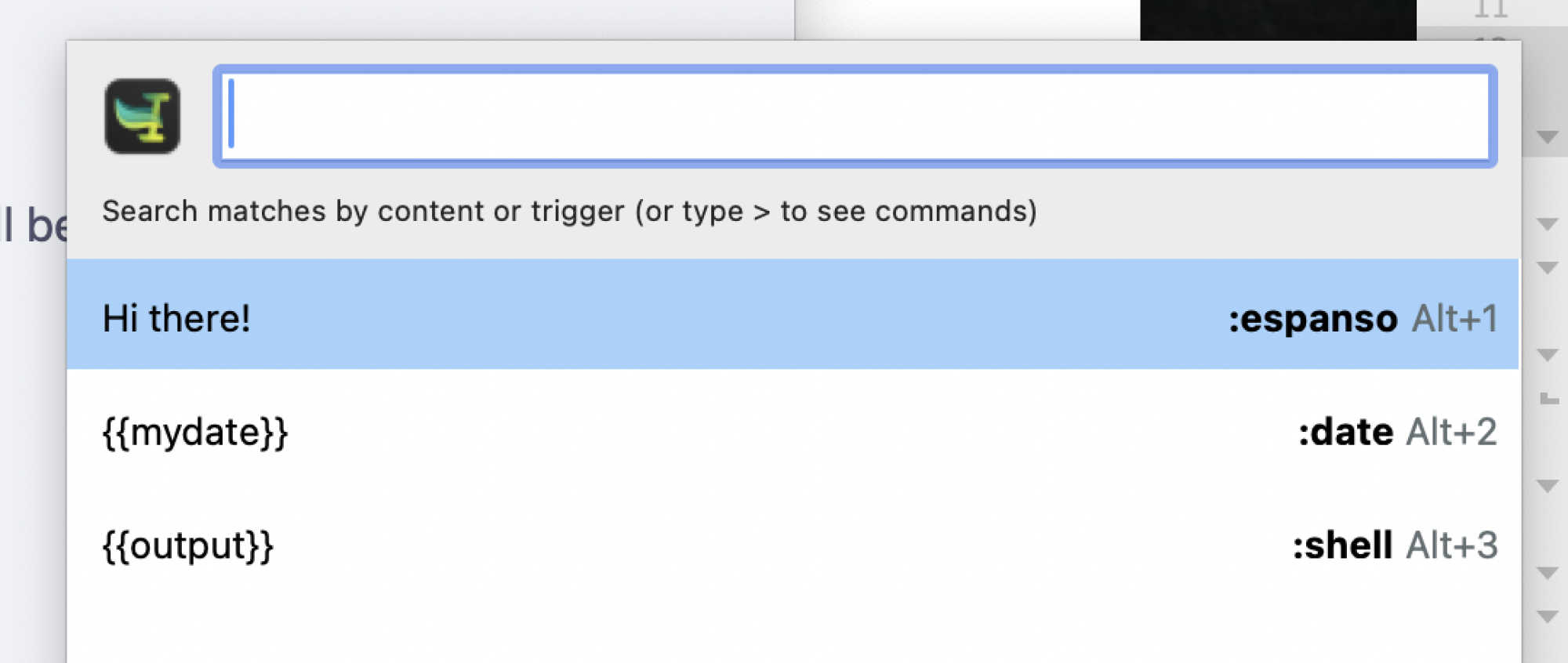Screen dimensions: 1568x663
Task: Click the Alt+2 shortcut hint
Action: (1451, 432)
